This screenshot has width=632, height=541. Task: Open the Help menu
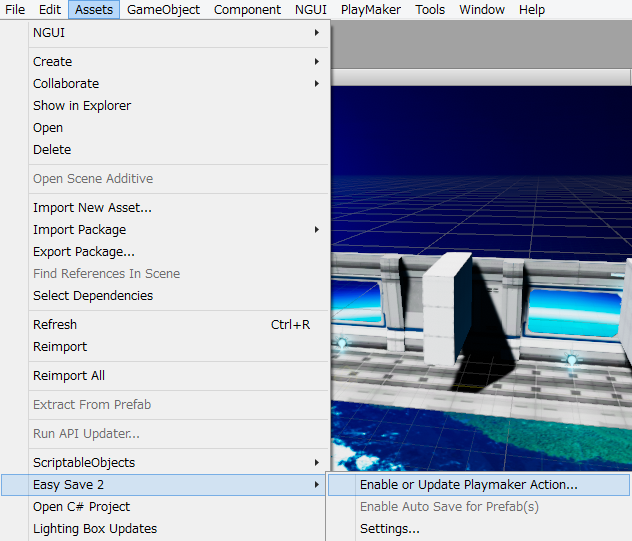pyautogui.click(x=532, y=9)
